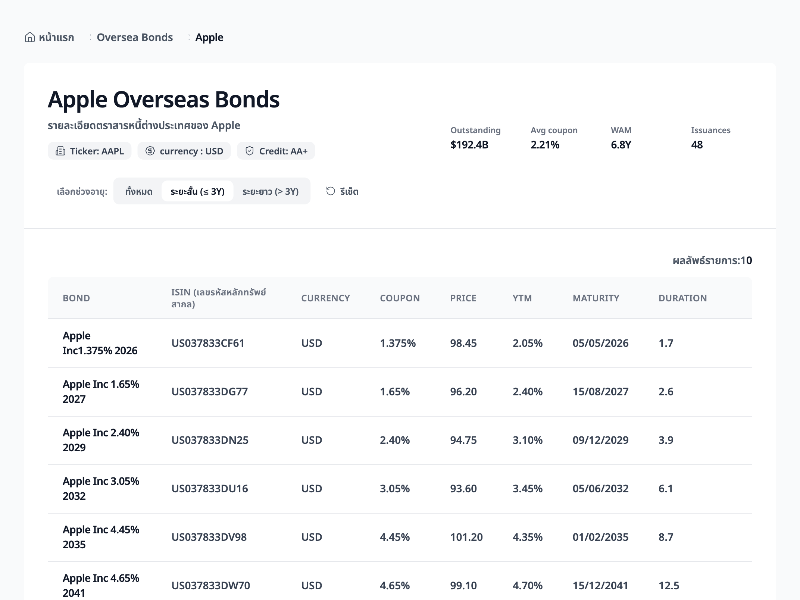Click the รีเซ็ต reset button
Viewport: 800px width, 600px height.
pos(342,191)
